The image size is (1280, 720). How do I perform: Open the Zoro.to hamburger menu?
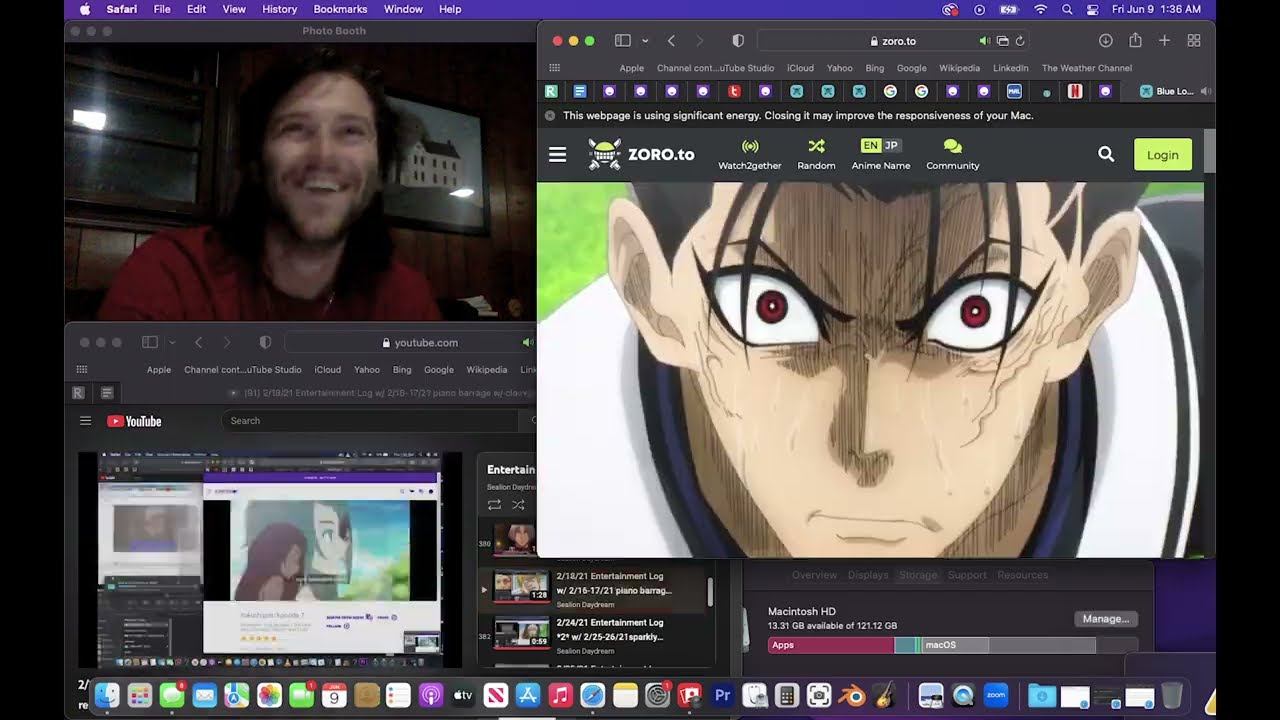tap(558, 155)
